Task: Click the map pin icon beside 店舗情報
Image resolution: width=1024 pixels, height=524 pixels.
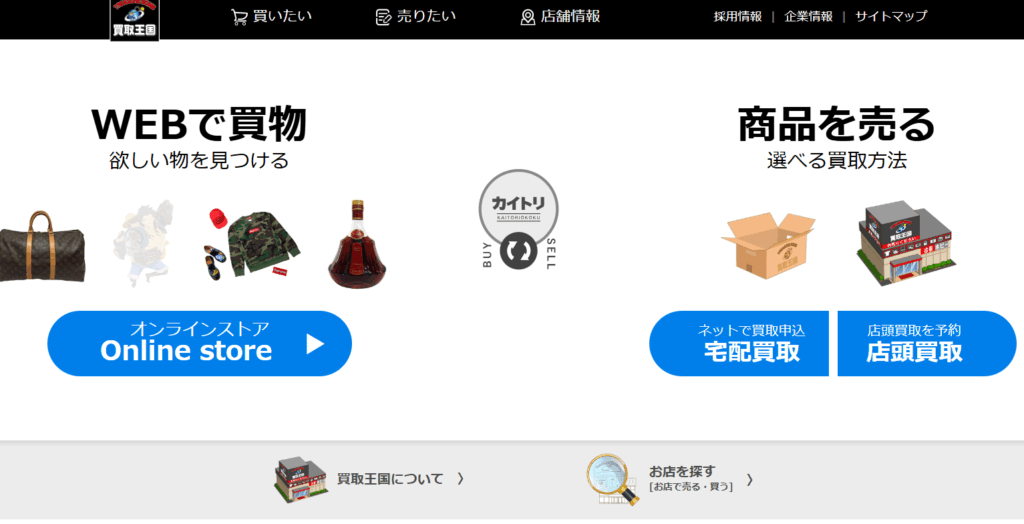Action: pyautogui.click(x=528, y=18)
